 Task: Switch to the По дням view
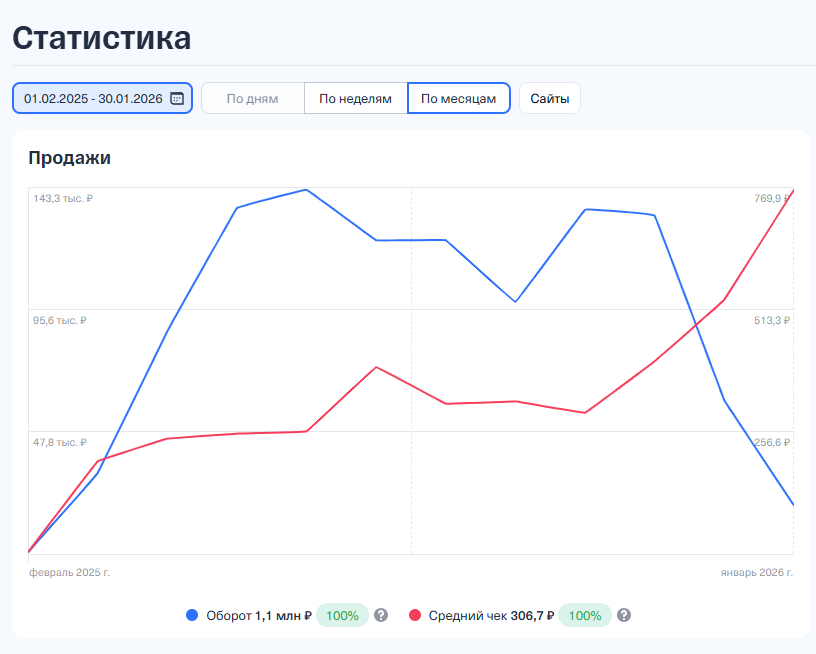pos(252,98)
